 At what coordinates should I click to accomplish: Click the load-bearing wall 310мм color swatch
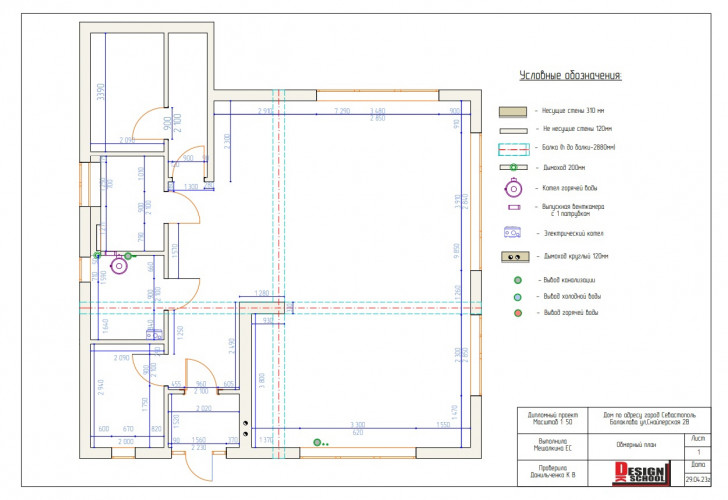(514, 112)
